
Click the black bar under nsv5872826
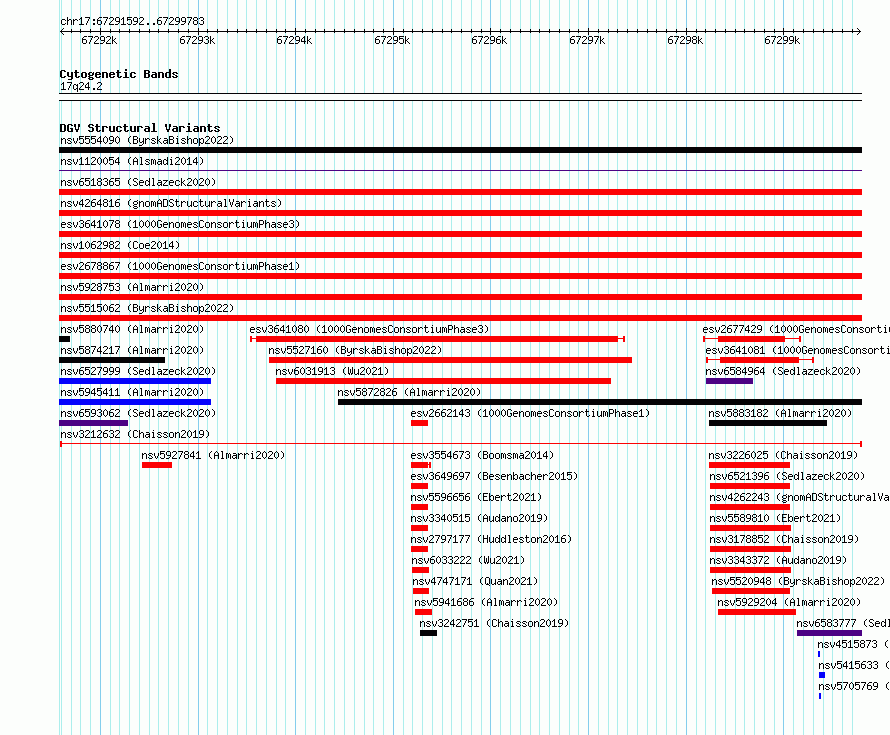[x=600, y=402]
